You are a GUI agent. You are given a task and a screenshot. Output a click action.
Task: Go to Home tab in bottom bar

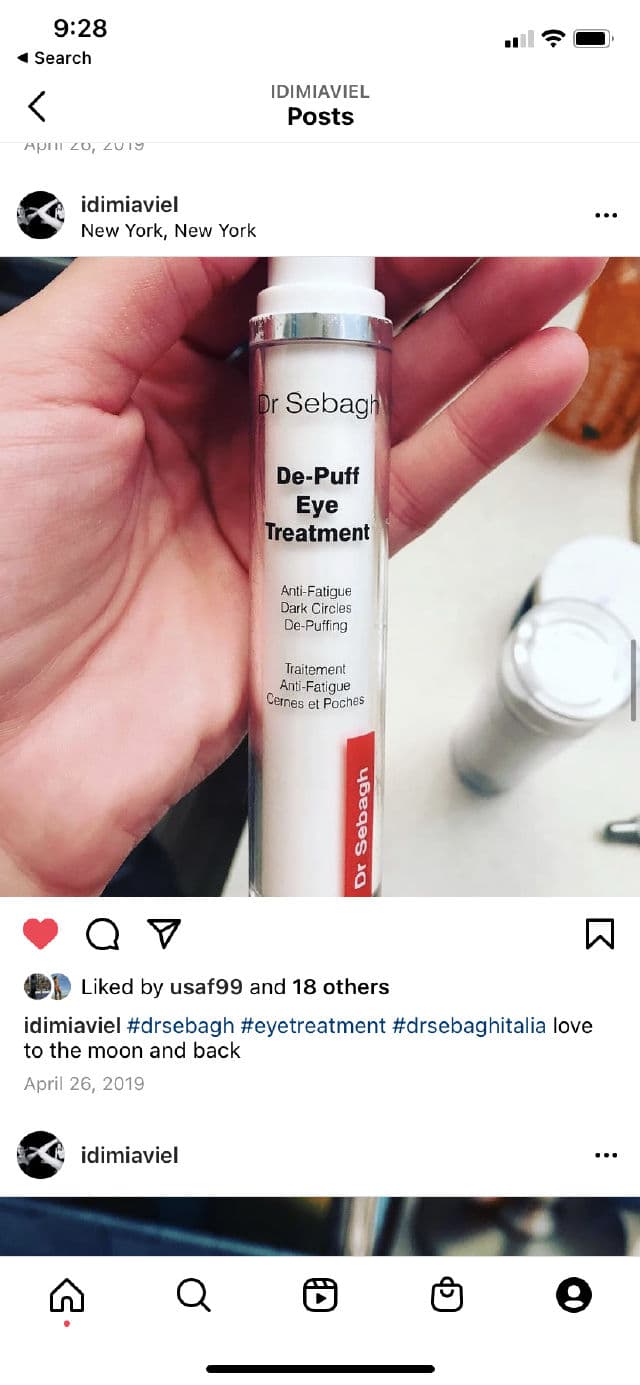pos(67,1296)
